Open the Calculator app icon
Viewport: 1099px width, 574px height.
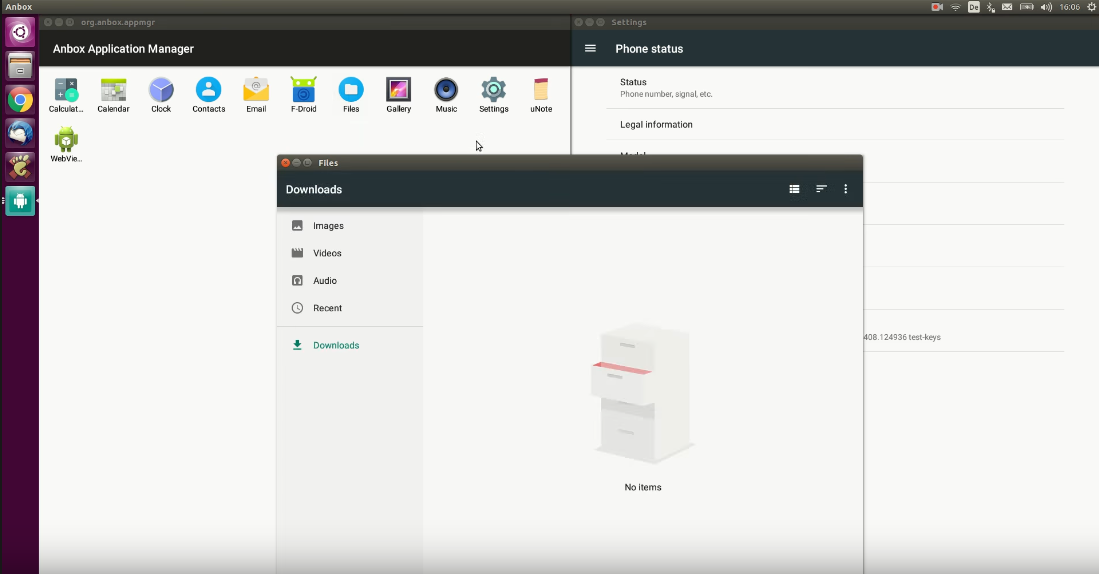[x=66, y=91]
